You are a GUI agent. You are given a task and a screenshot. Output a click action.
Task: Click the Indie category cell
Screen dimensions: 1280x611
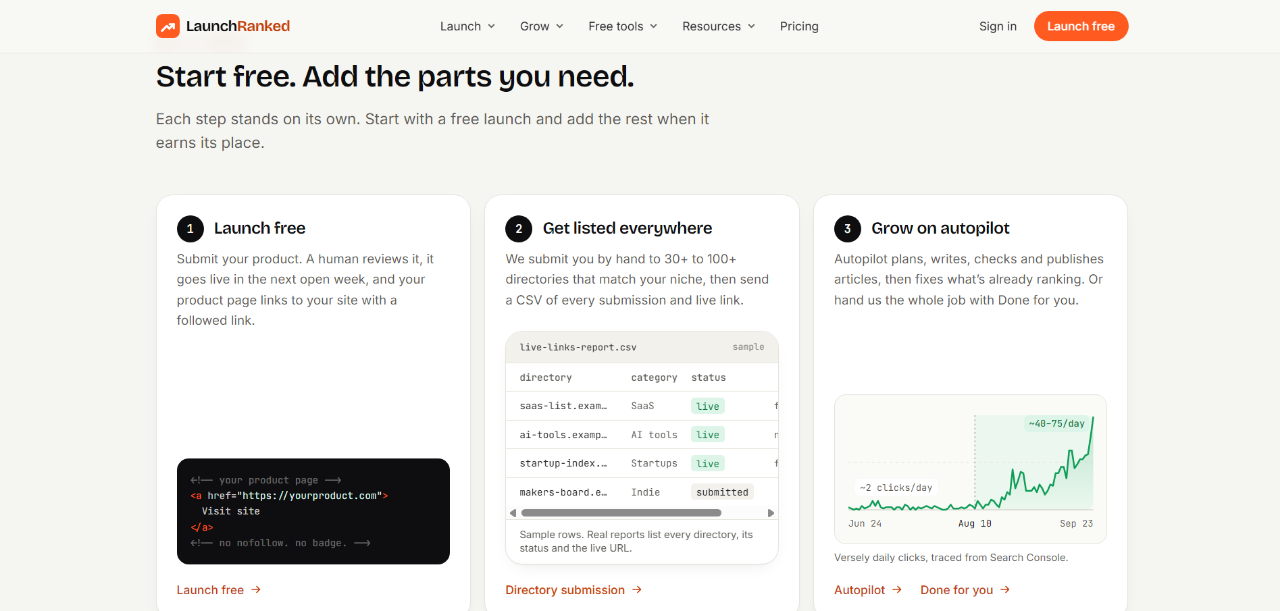tap(645, 492)
